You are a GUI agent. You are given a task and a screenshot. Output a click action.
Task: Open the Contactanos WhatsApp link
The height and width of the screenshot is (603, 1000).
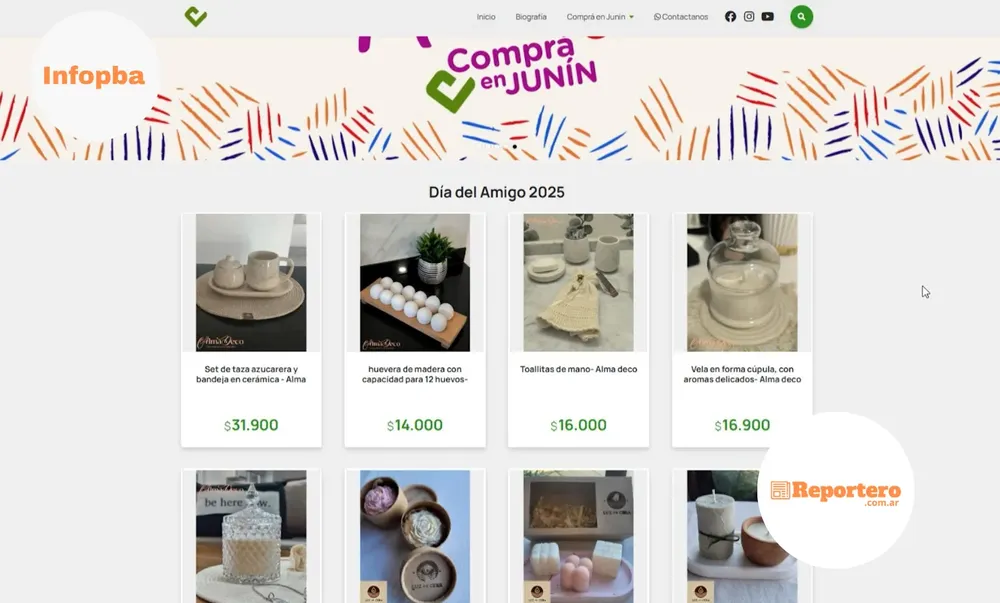coord(680,17)
